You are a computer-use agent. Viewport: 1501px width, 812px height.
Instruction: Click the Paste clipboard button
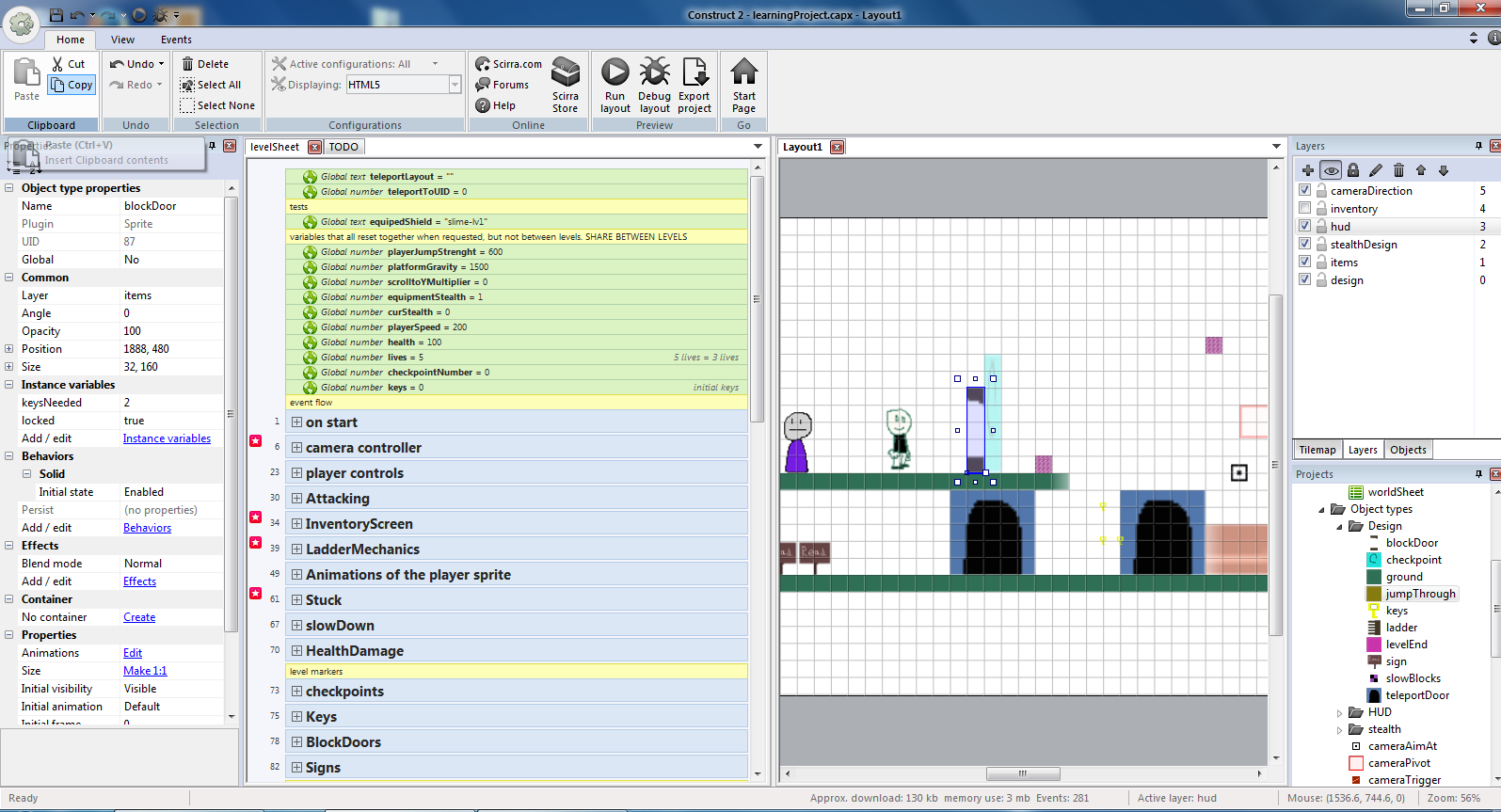point(26,79)
